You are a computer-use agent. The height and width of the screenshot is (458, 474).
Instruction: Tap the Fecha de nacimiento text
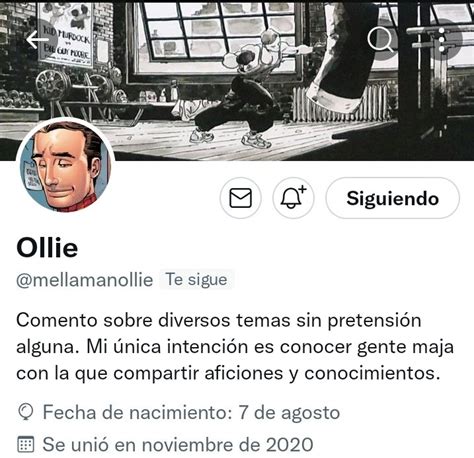pos(191,412)
